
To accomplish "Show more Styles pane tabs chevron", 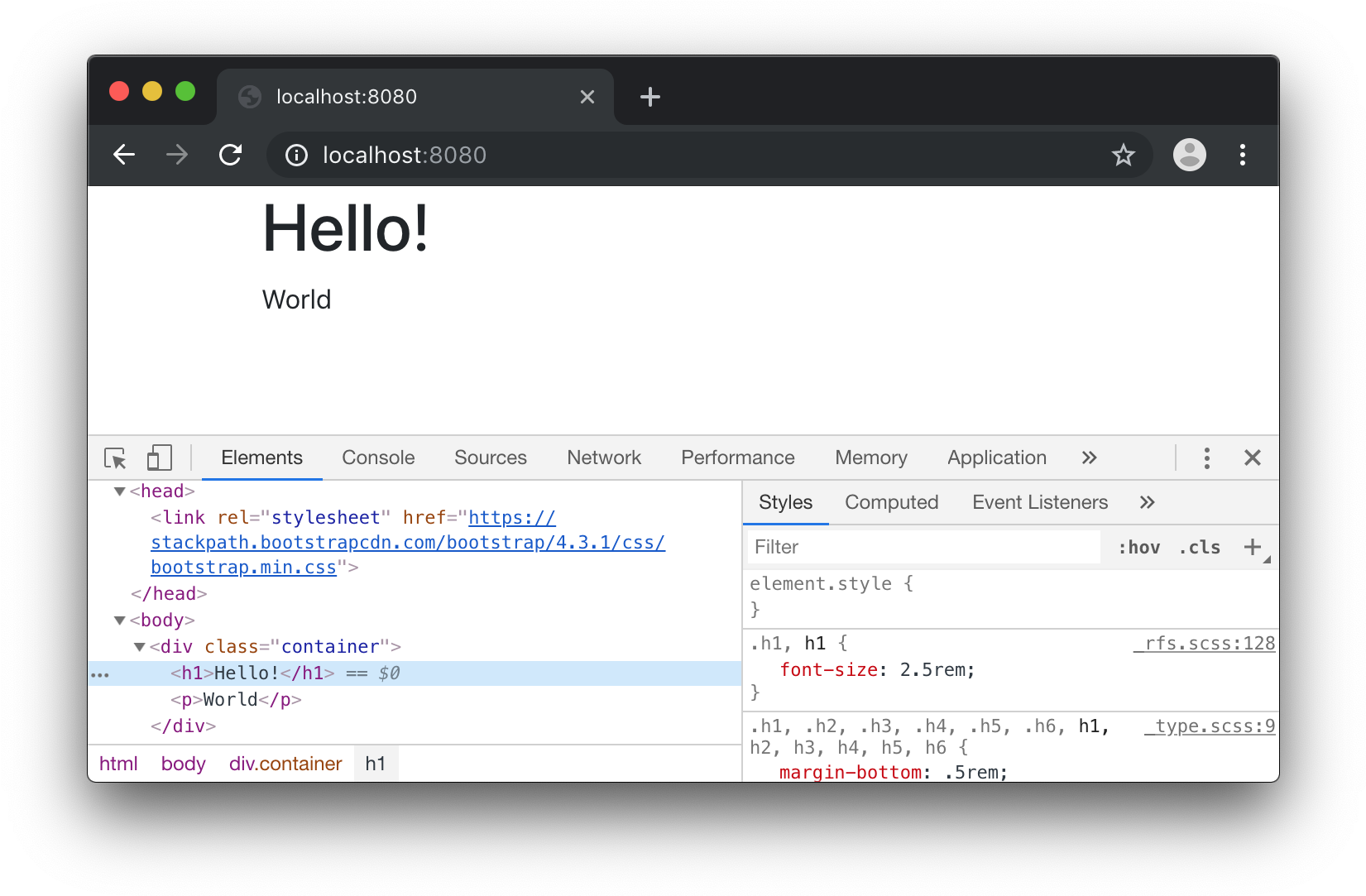I will (1147, 502).
